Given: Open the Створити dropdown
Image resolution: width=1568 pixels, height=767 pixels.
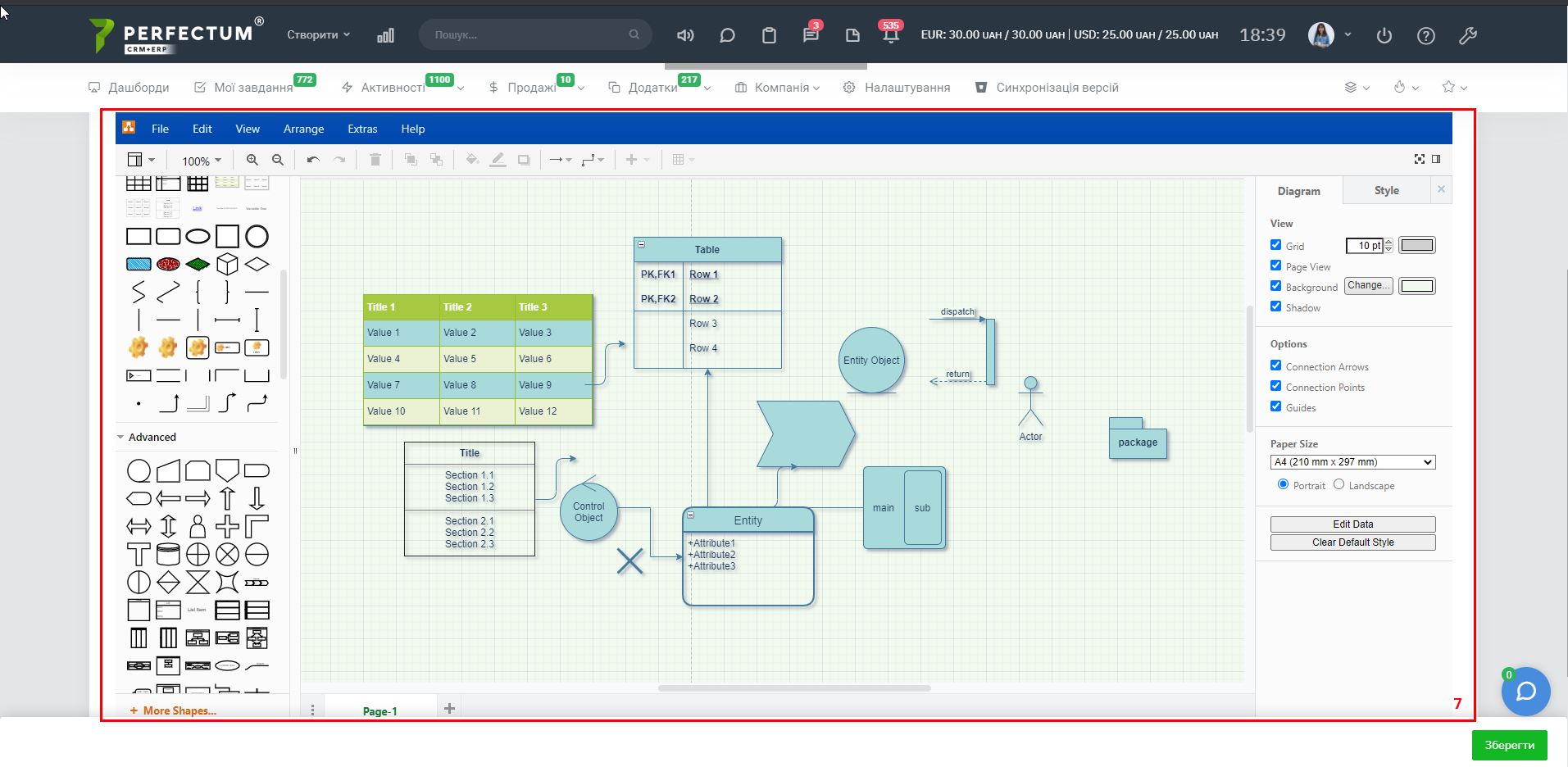Looking at the screenshot, I should (x=318, y=34).
